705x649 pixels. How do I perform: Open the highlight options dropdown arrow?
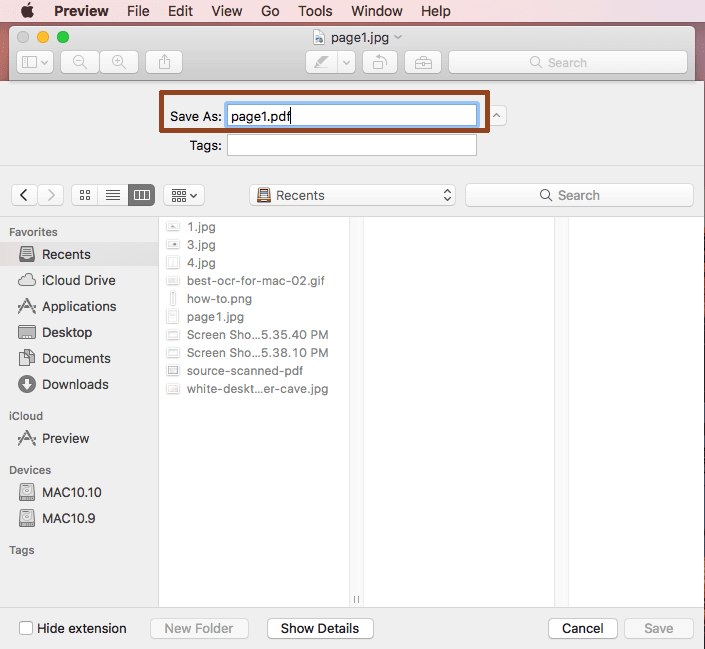click(x=346, y=62)
